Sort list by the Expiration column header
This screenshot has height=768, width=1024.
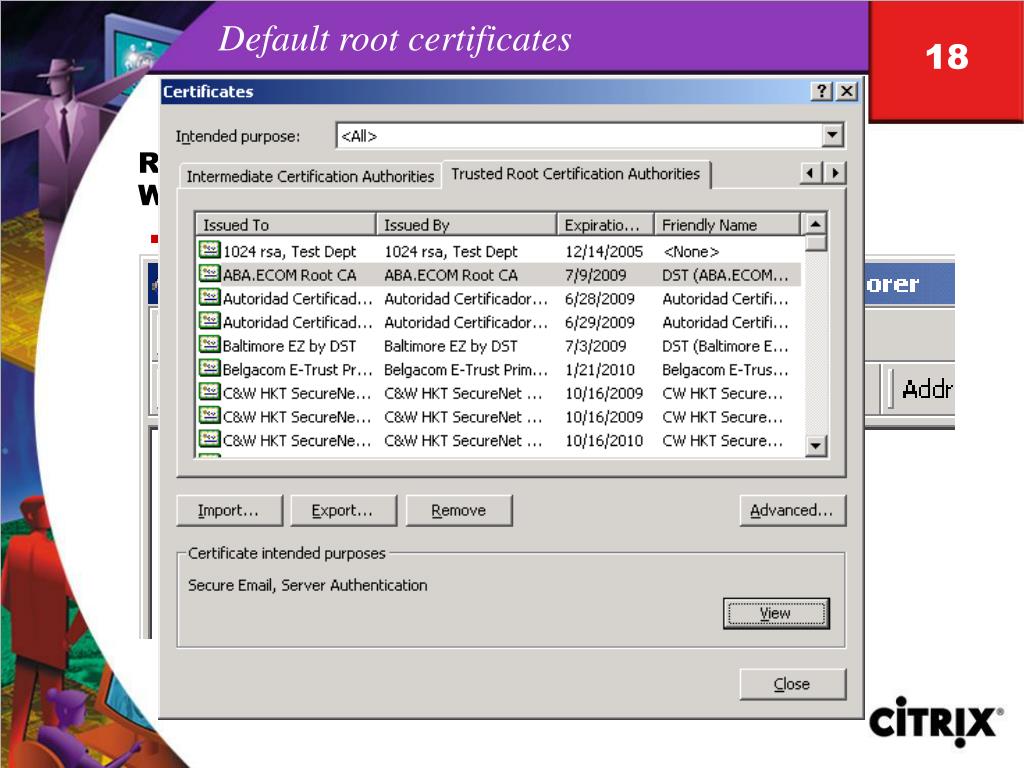pos(605,224)
